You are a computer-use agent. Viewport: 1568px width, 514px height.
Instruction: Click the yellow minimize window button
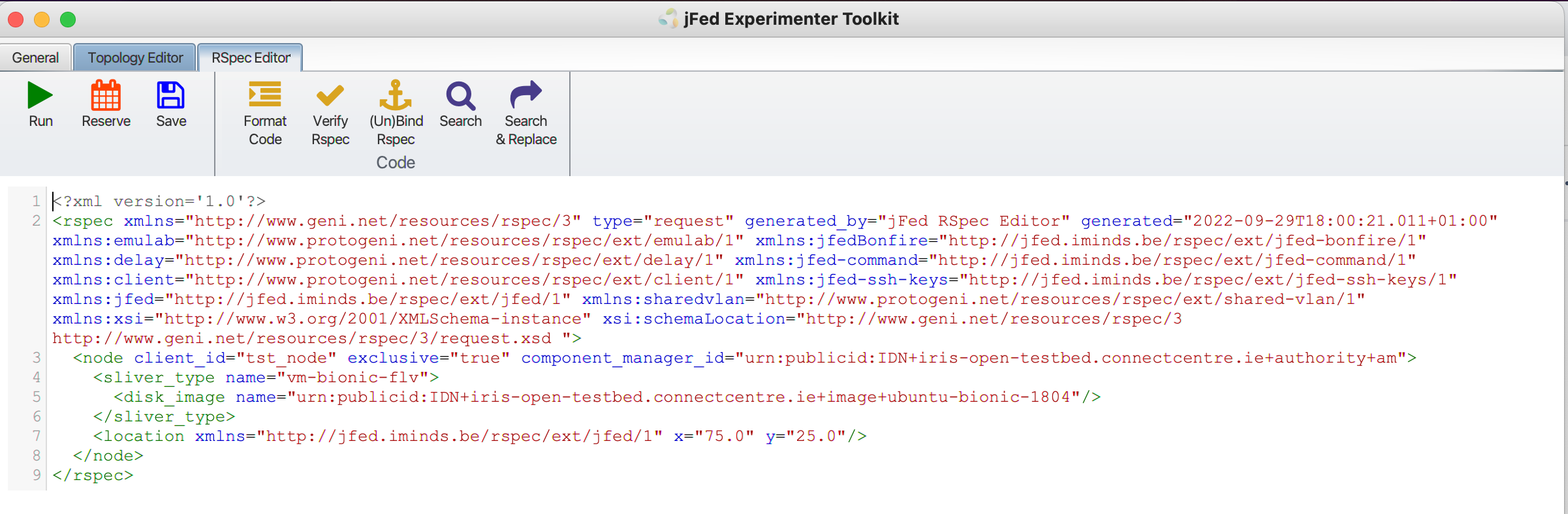pos(42,20)
